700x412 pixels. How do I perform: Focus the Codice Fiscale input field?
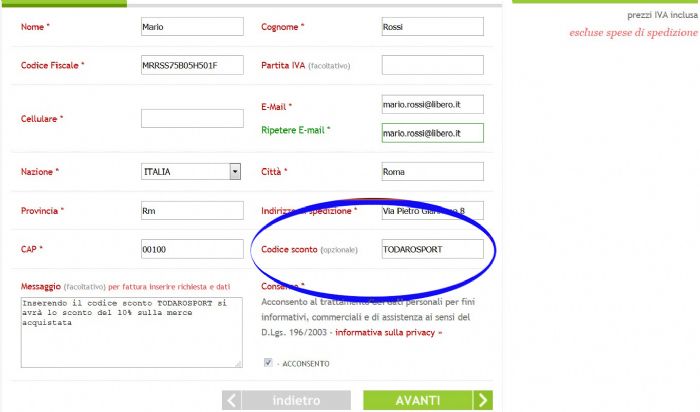click(191, 66)
